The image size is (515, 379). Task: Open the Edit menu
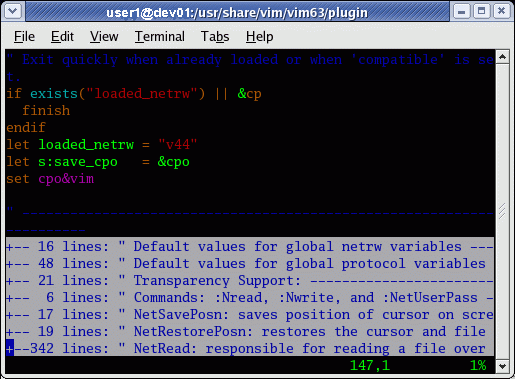tap(62, 36)
